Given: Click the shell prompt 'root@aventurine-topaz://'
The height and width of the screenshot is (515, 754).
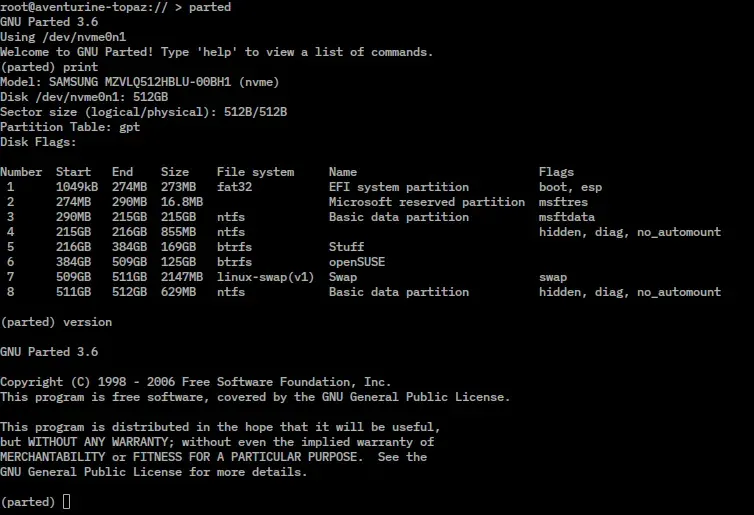Looking at the screenshot, I should pos(84,7).
